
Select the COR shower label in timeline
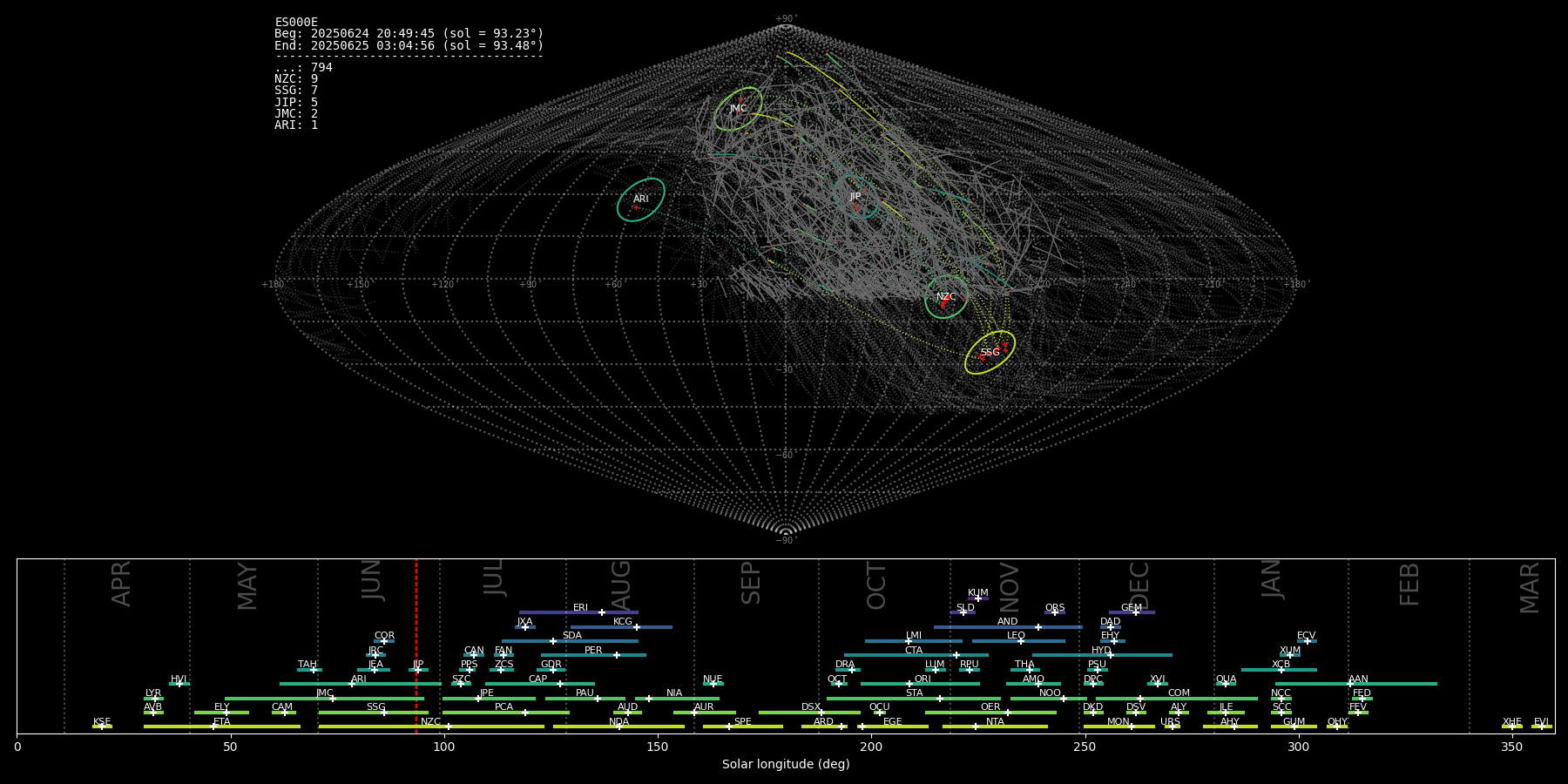pos(384,636)
